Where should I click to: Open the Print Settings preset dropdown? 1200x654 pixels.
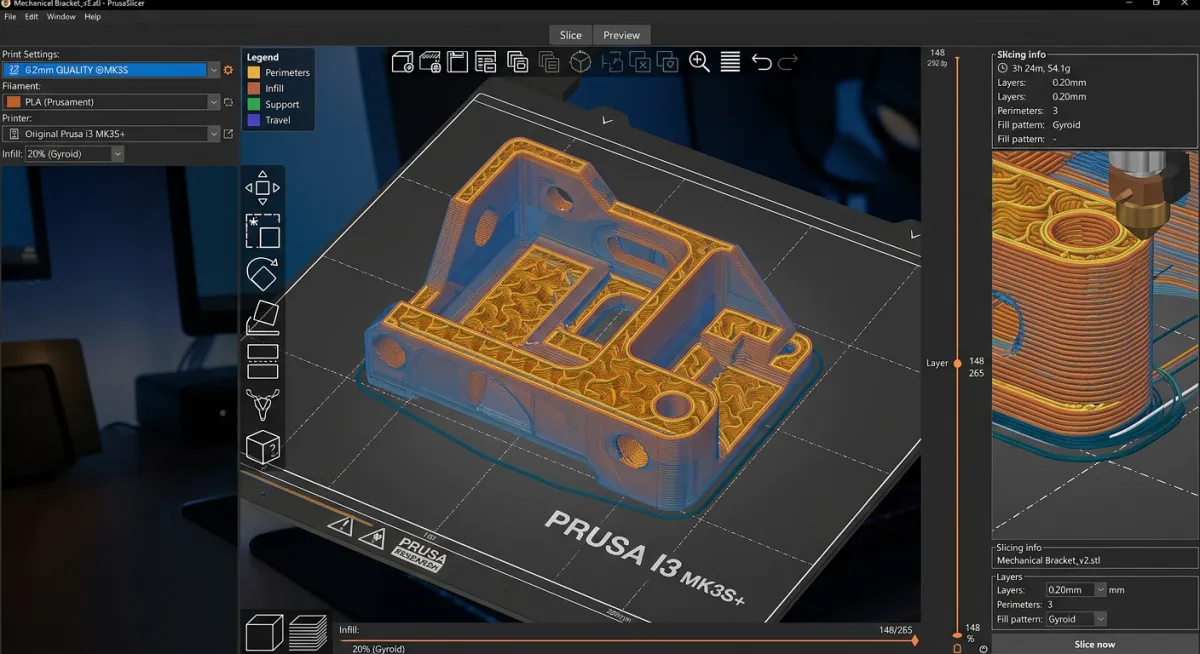tap(111, 70)
